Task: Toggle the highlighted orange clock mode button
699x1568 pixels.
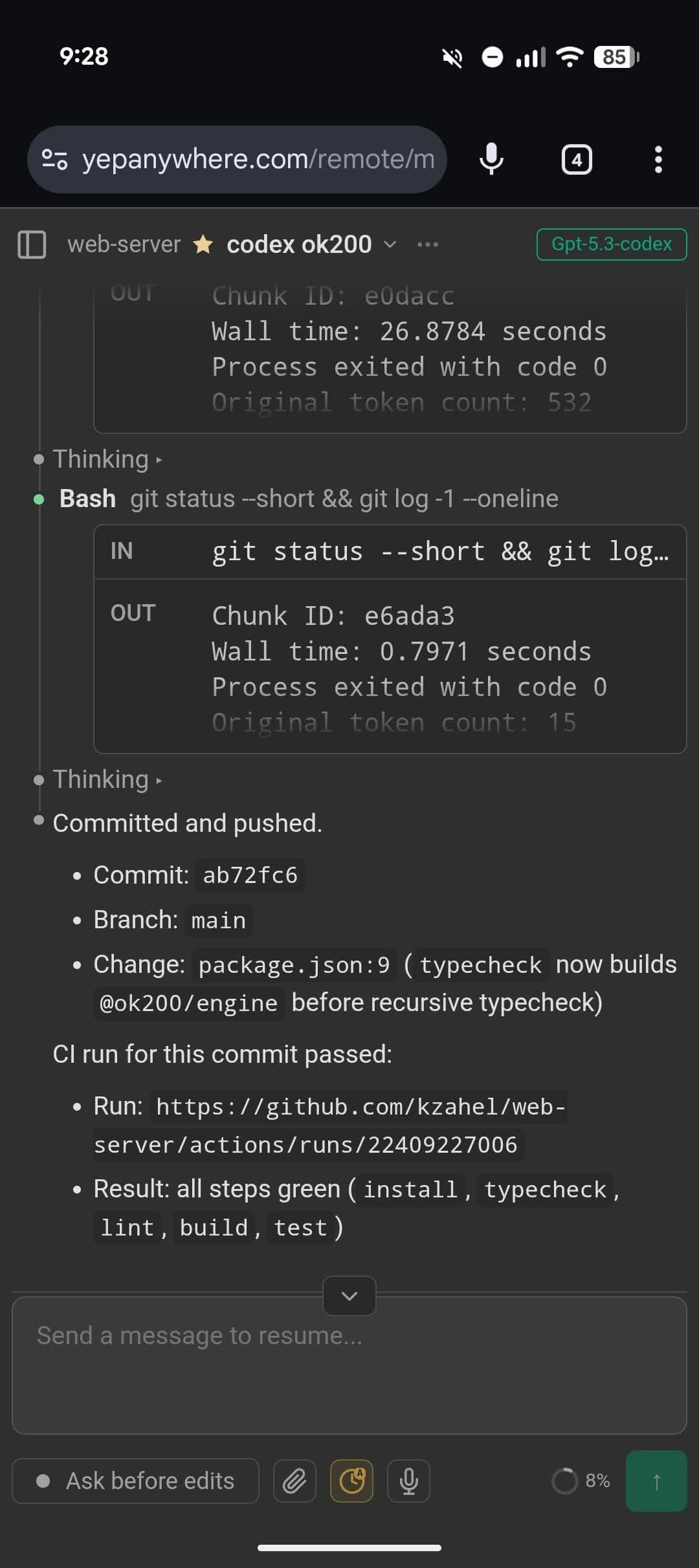Action: coord(352,1481)
